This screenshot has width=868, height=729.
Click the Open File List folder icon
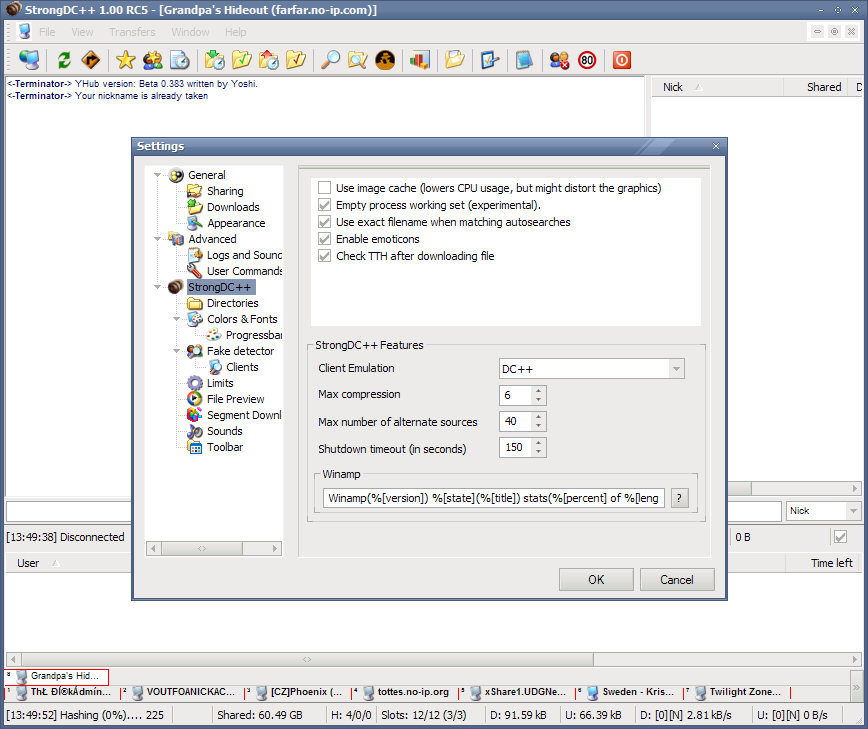point(454,60)
